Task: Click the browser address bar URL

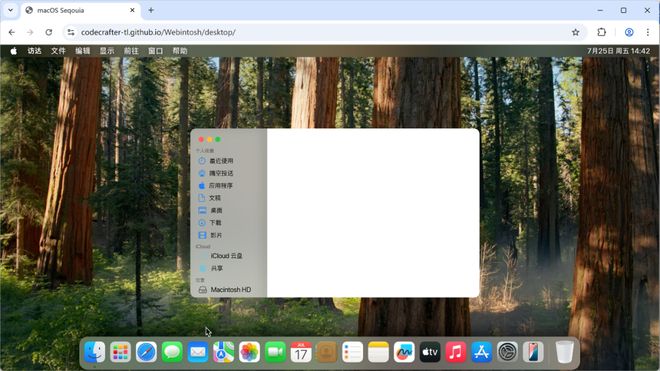Action: [x=158, y=32]
